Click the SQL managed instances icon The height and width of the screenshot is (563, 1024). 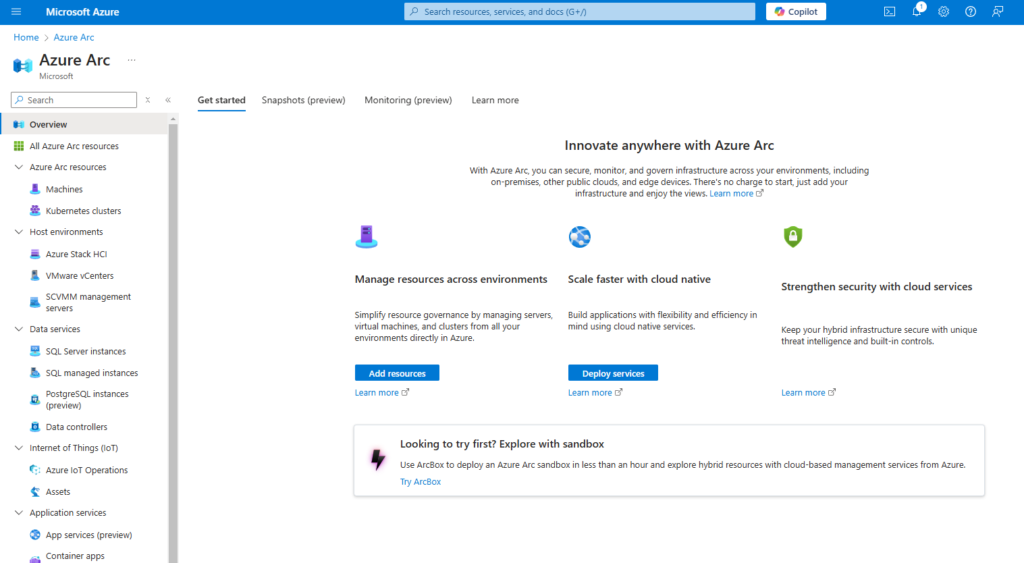pos(35,372)
